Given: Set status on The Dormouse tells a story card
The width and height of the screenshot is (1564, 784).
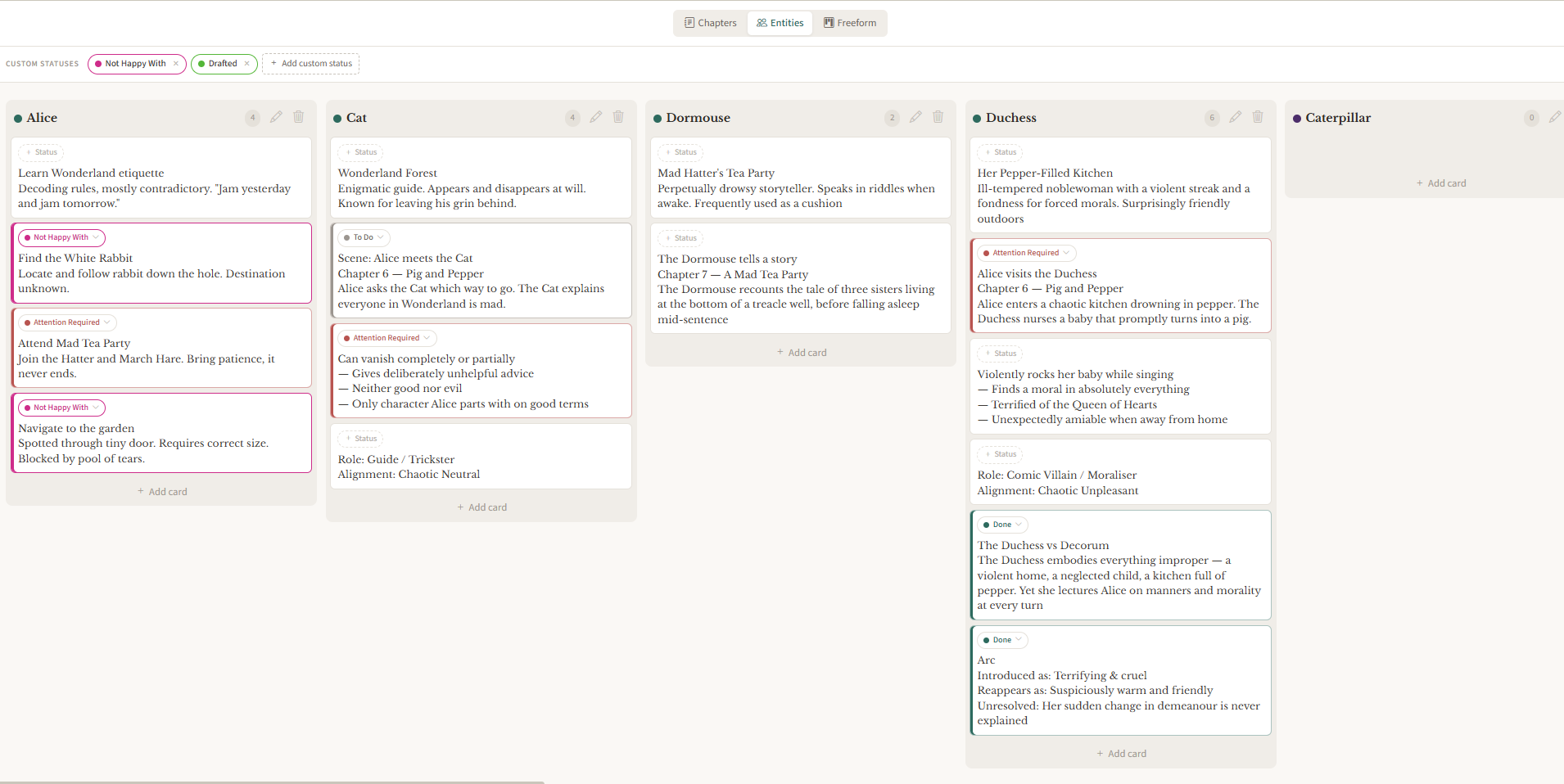Looking at the screenshot, I should [x=681, y=238].
